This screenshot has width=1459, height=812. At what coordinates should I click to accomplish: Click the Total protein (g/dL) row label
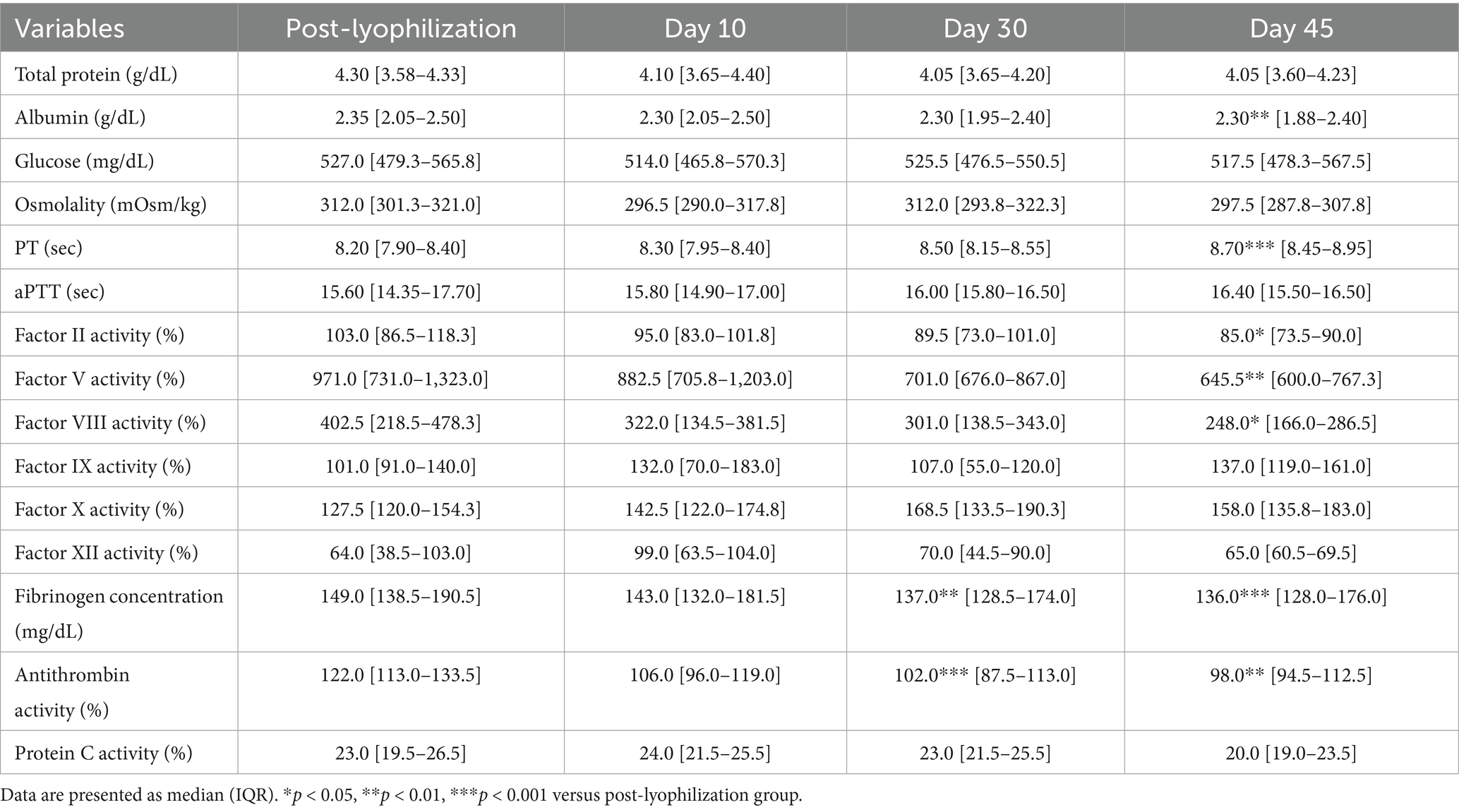pos(96,74)
